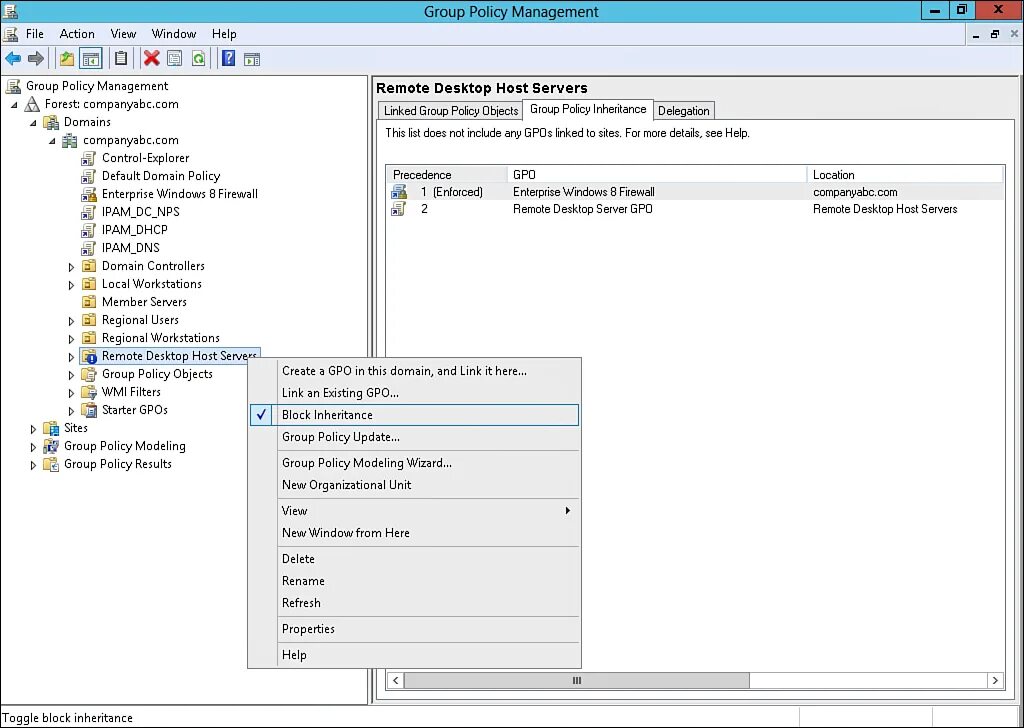Screen dimensions: 1024x728
Task: Switch to the Delegation tab
Action: [x=683, y=110]
